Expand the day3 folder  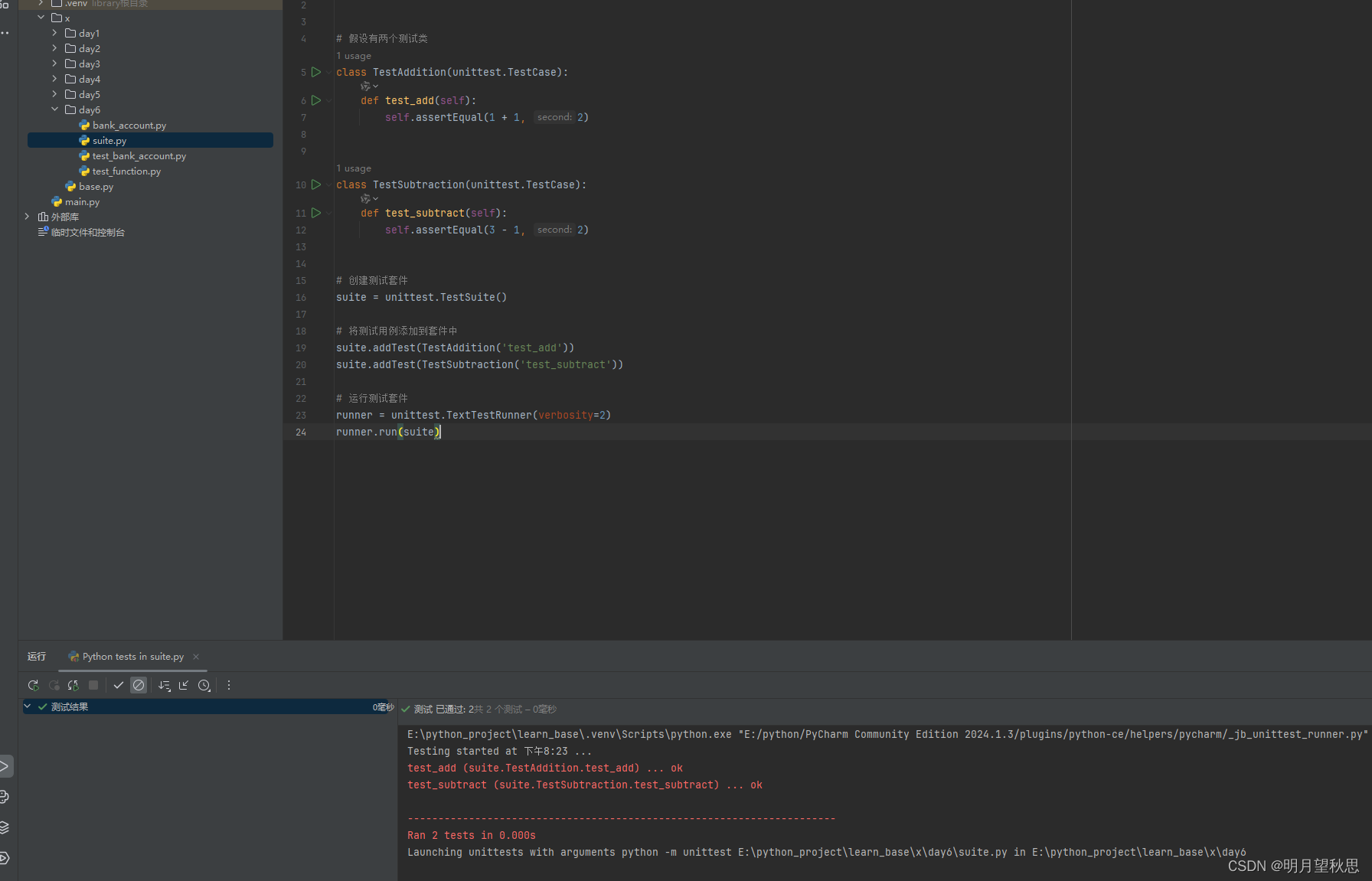point(54,64)
